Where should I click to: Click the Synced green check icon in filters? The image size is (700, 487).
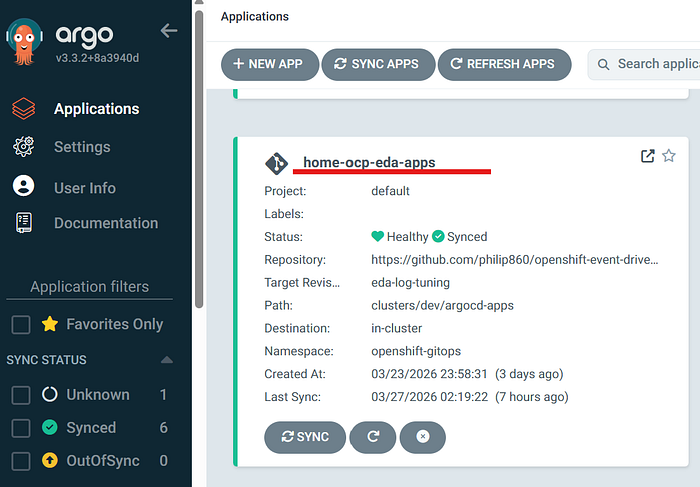click(x=50, y=427)
